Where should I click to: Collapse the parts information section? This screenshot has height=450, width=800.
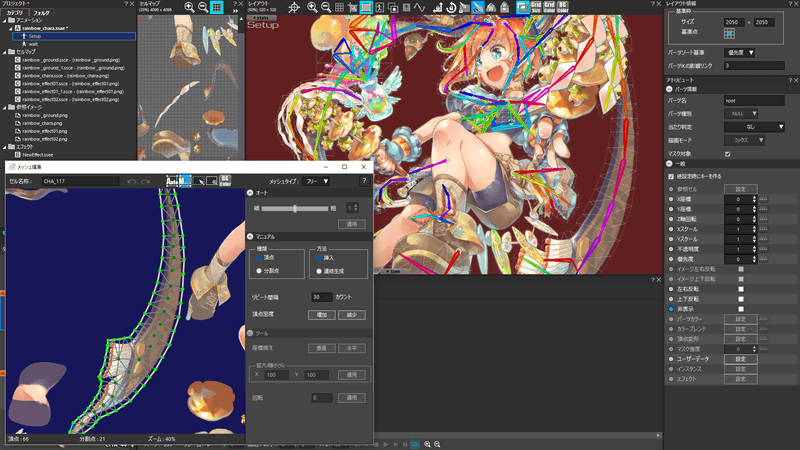pyautogui.click(x=669, y=89)
